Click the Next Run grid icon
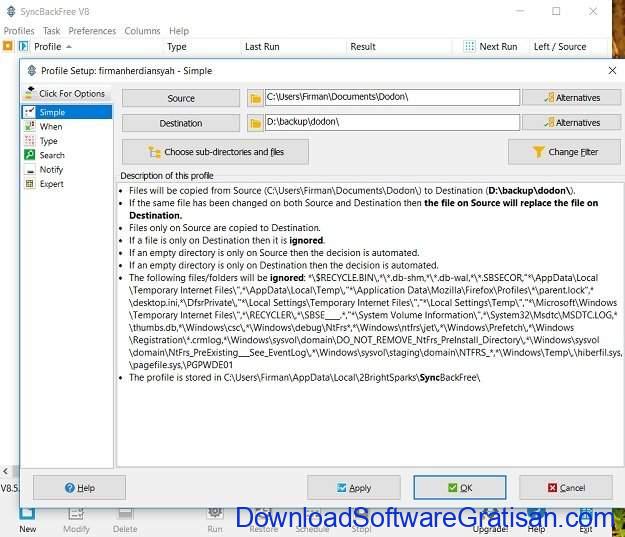625x537 pixels. coord(470,46)
